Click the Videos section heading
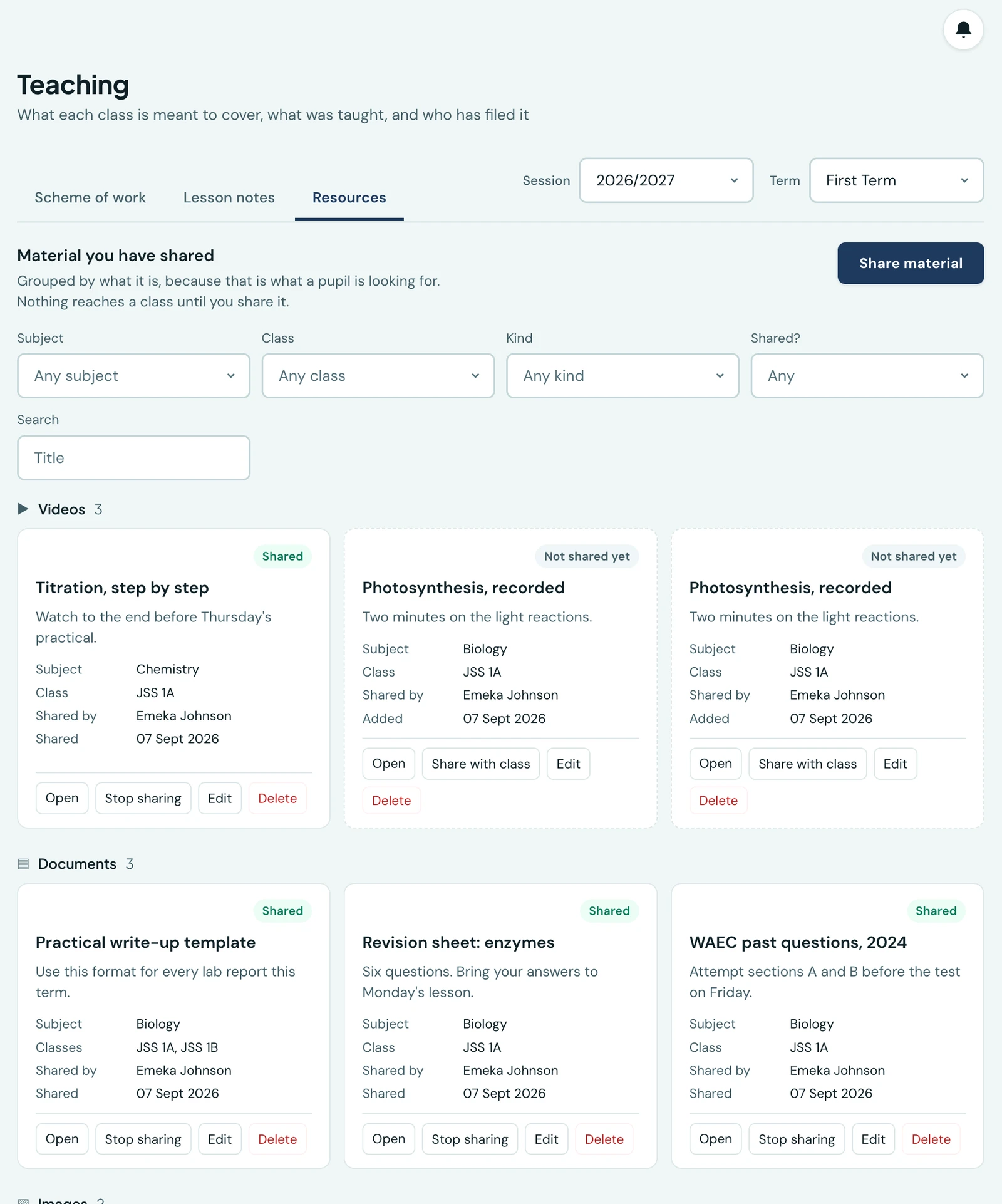This screenshot has width=1002, height=1204. pyautogui.click(x=61, y=509)
